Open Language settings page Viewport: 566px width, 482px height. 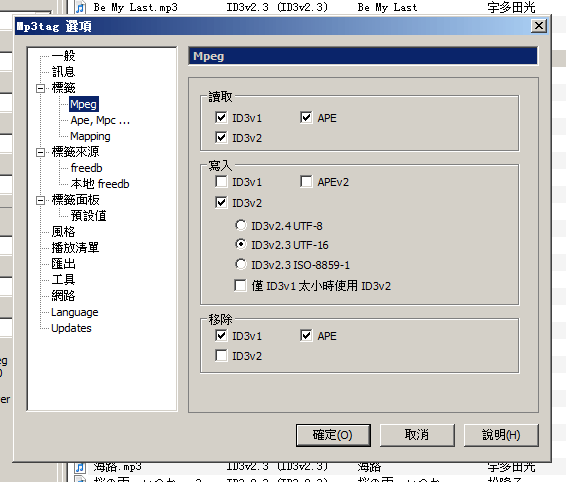(75, 312)
